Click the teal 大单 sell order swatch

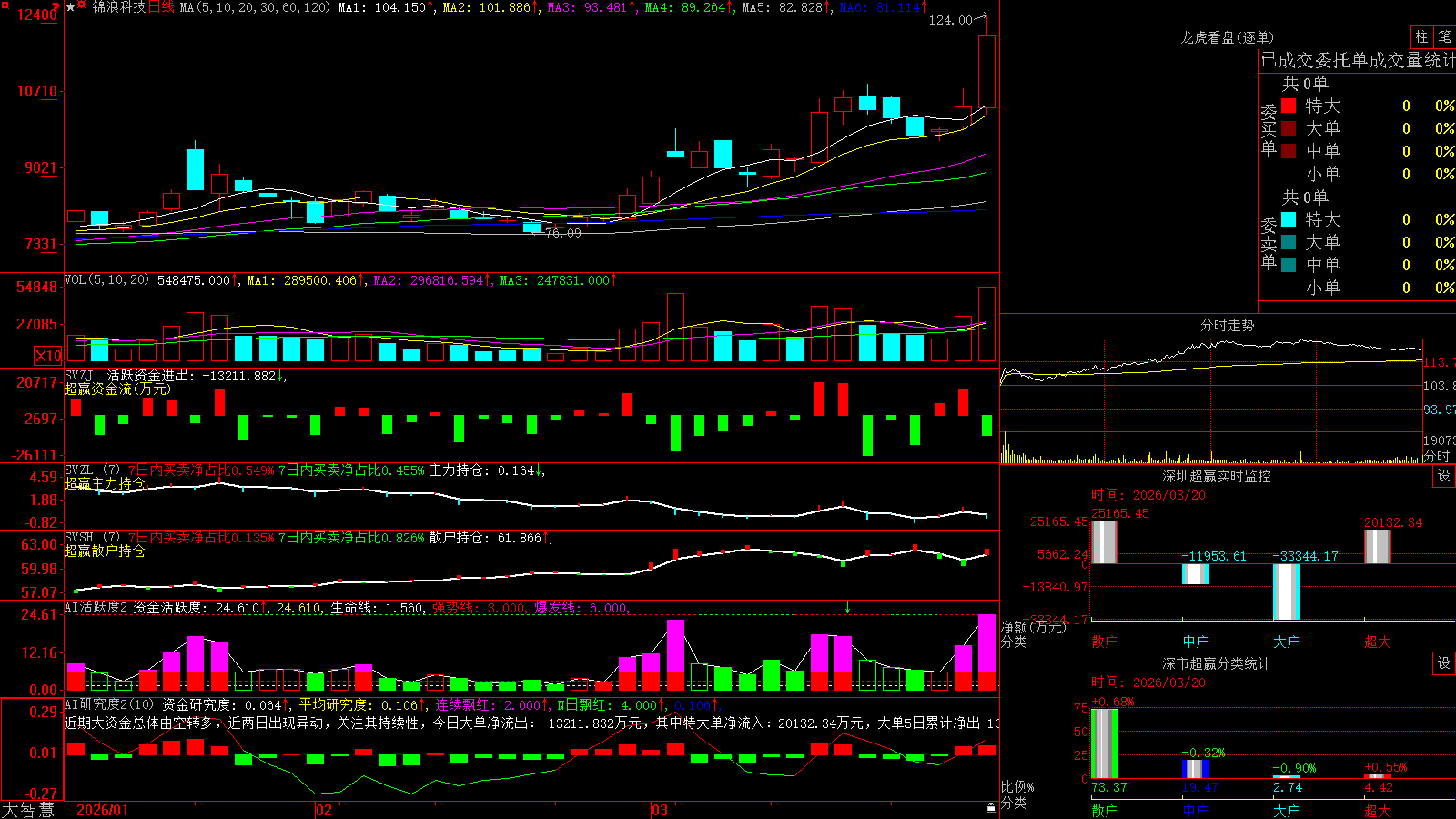pyautogui.click(x=1289, y=242)
